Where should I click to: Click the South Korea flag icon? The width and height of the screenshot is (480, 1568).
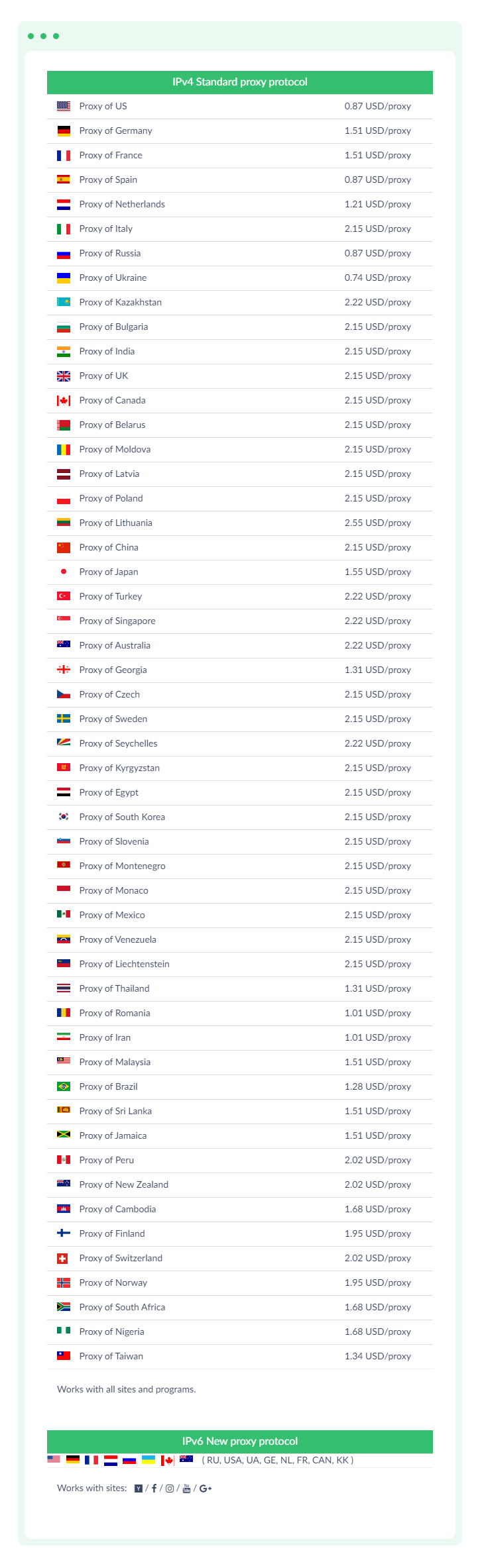pyautogui.click(x=64, y=816)
